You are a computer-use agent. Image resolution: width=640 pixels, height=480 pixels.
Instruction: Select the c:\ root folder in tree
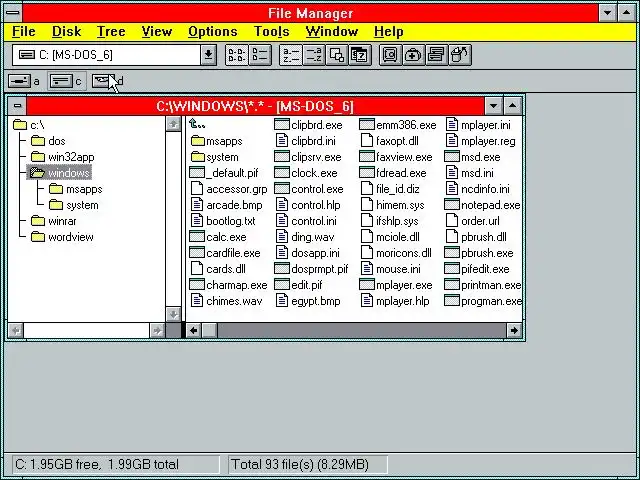[29, 125]
